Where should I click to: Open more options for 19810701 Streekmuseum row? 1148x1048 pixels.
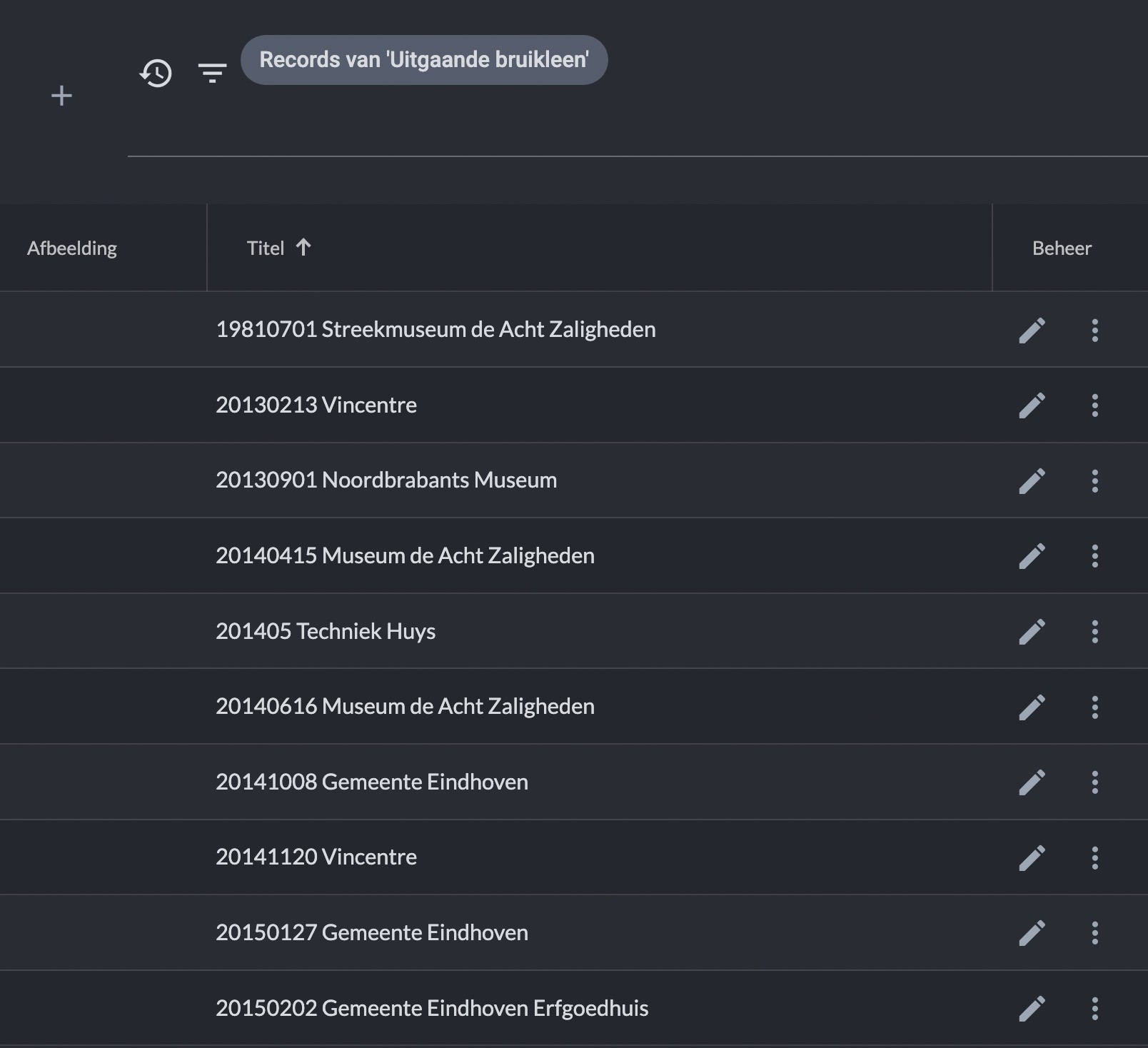[x=1094, y=331]
